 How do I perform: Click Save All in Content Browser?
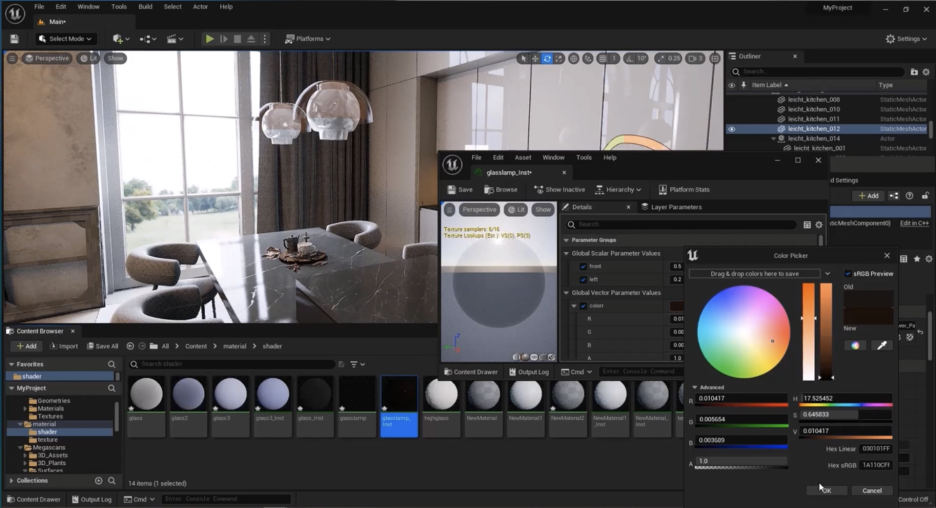point(103,346)
